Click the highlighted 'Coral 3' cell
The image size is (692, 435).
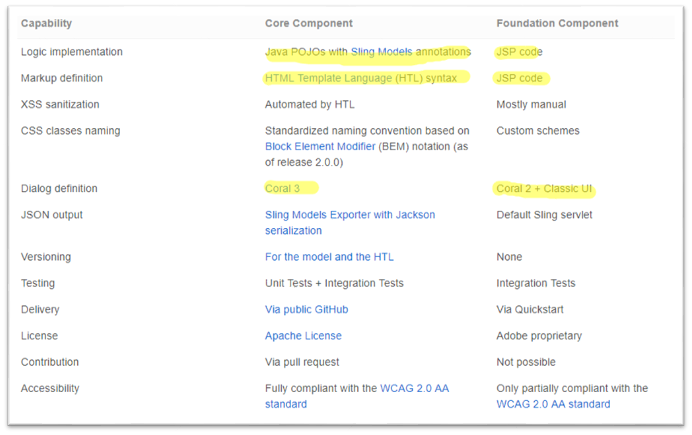[x=282, y=188]
